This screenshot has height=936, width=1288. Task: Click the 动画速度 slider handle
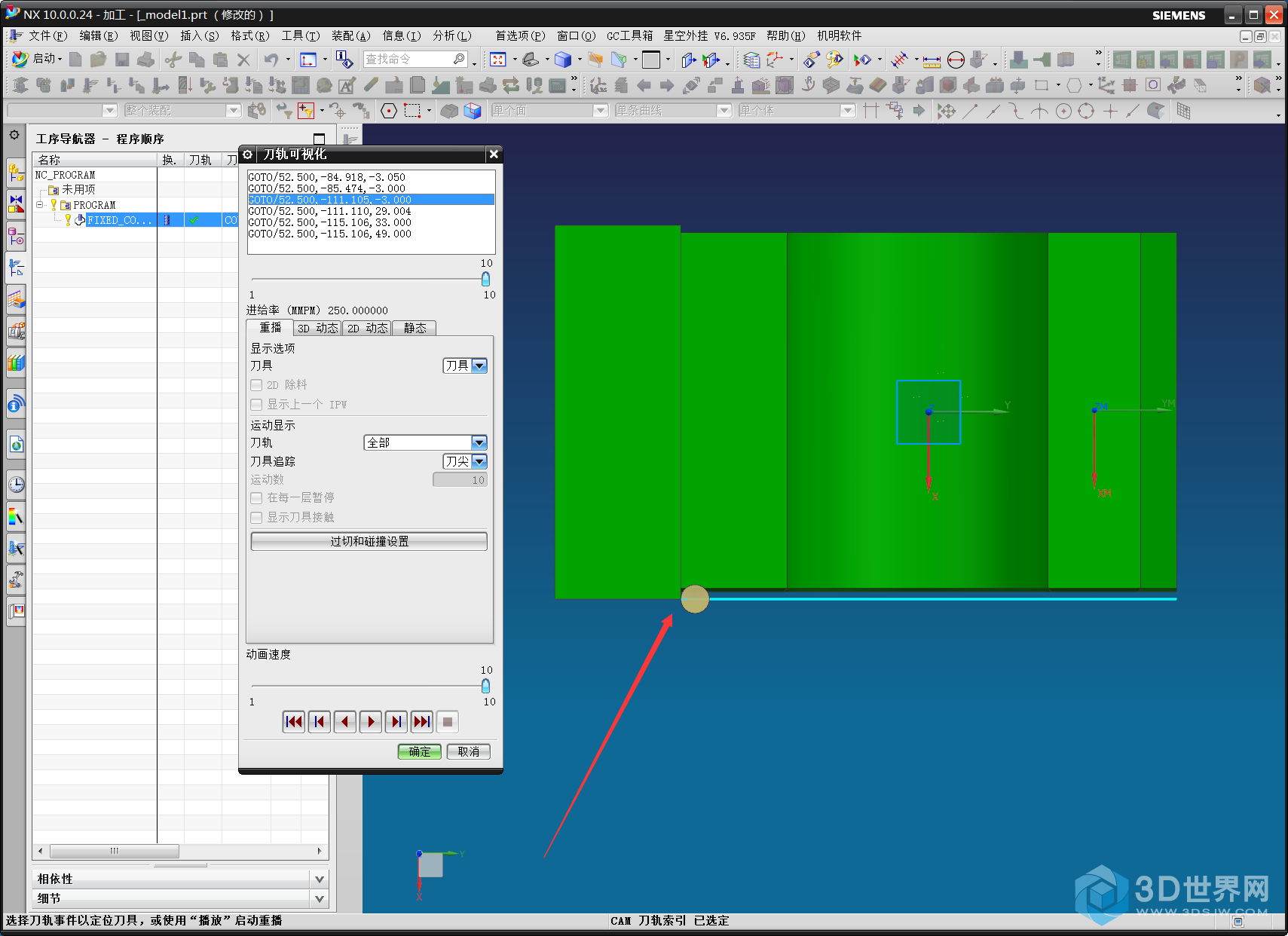485,686
